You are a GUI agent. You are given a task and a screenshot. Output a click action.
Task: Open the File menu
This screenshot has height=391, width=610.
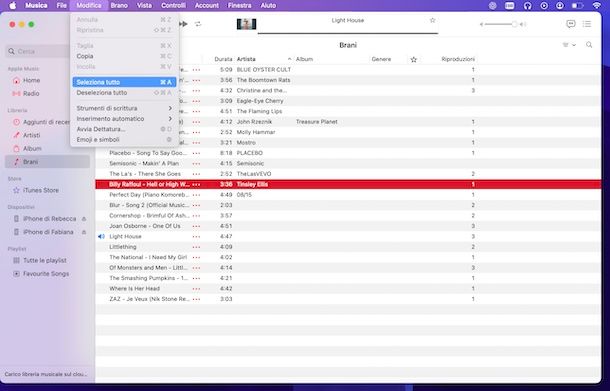click(x=61, y=5)
